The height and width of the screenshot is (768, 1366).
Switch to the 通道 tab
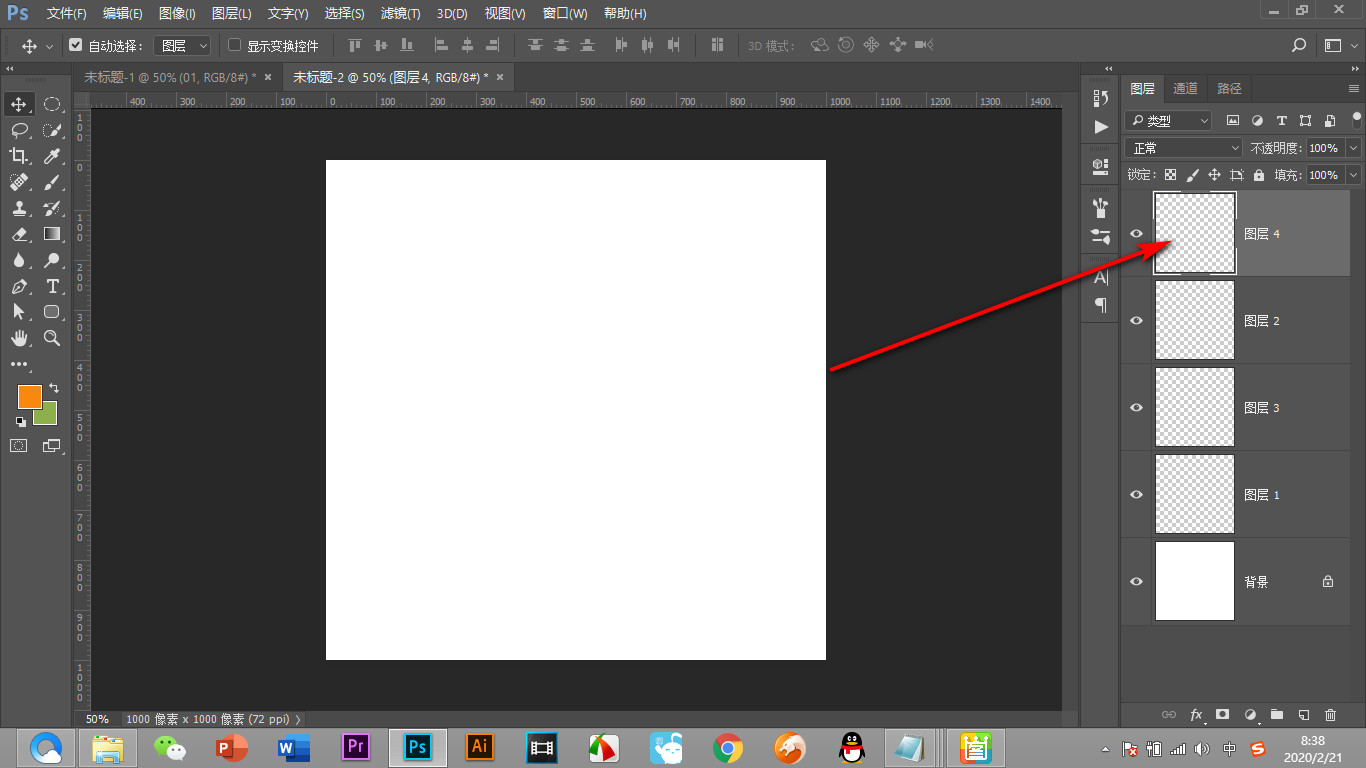pyautogui.click(x=1185, y=88)
